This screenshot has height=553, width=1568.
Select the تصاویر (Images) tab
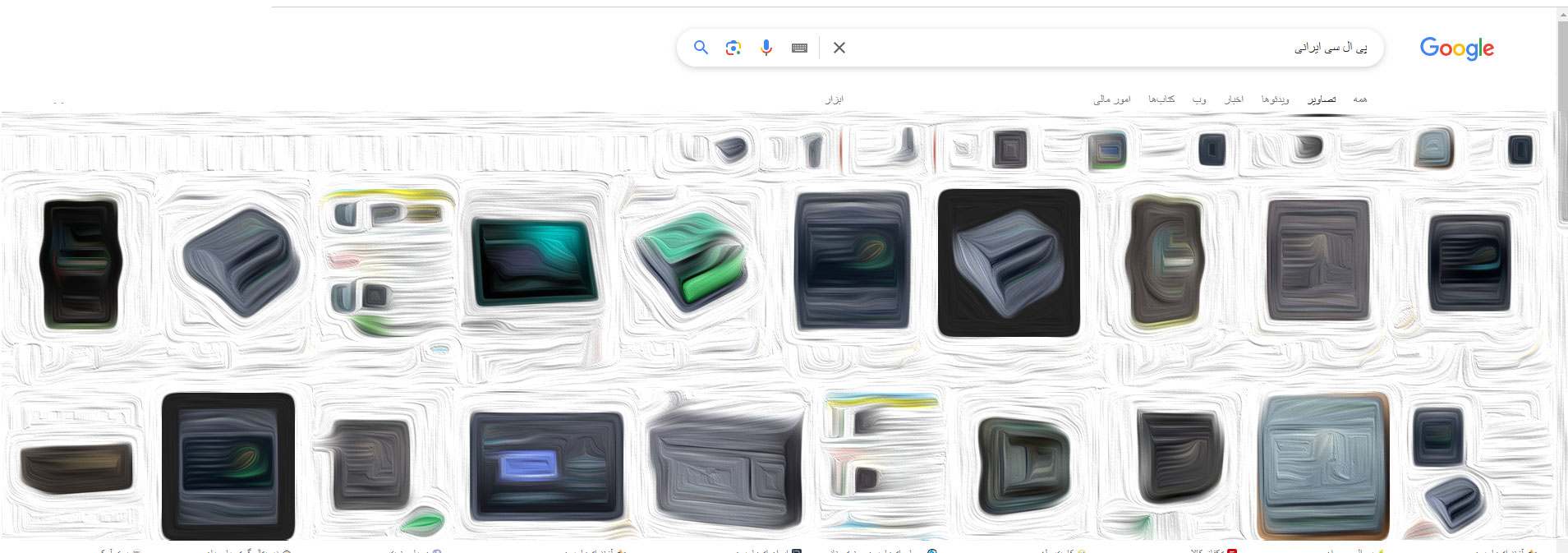(1322, 99)
